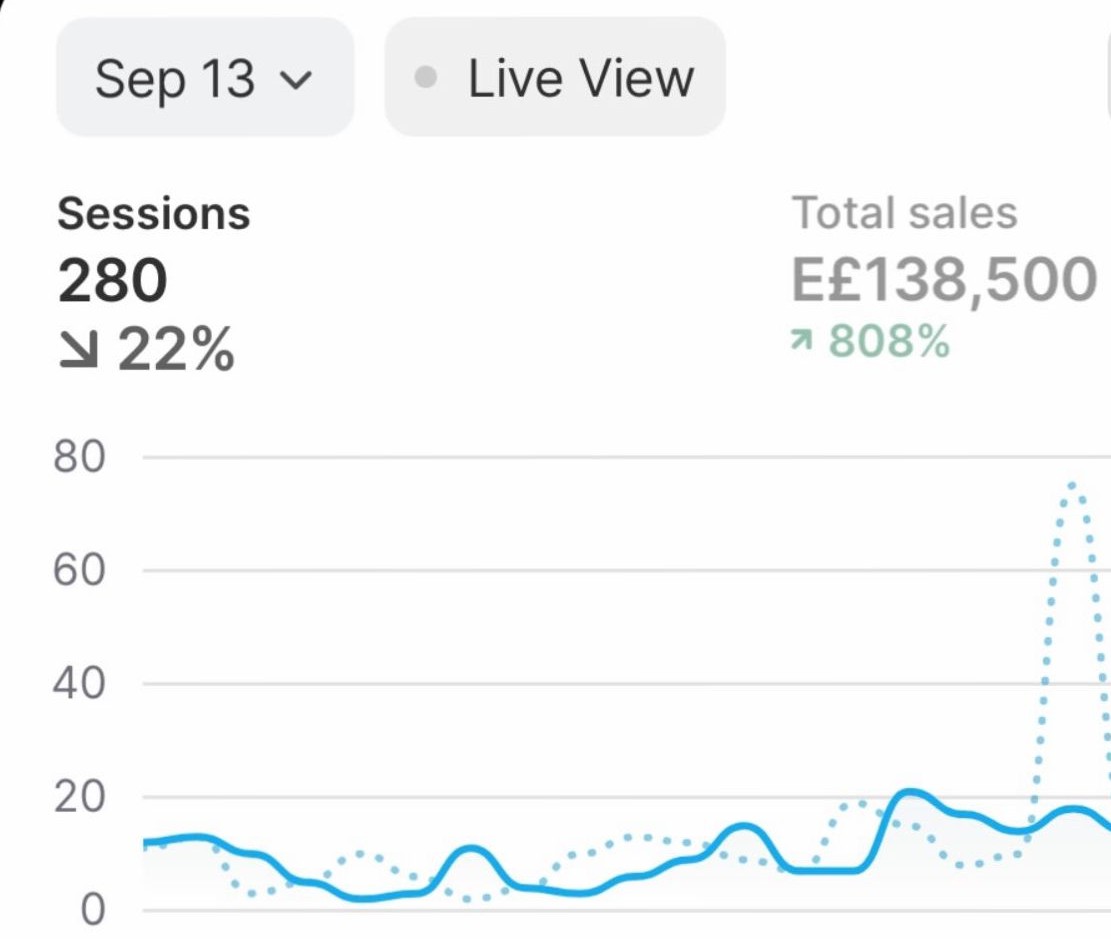Open the Sep 13 date picker
This screenshot has width=1111, height=939.
204,79
